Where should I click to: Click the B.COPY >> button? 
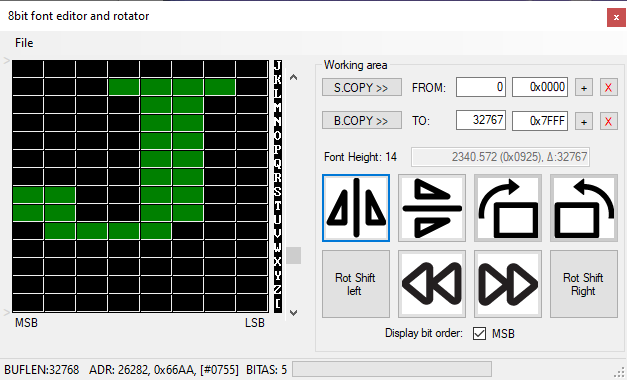(x=362, y=120)
